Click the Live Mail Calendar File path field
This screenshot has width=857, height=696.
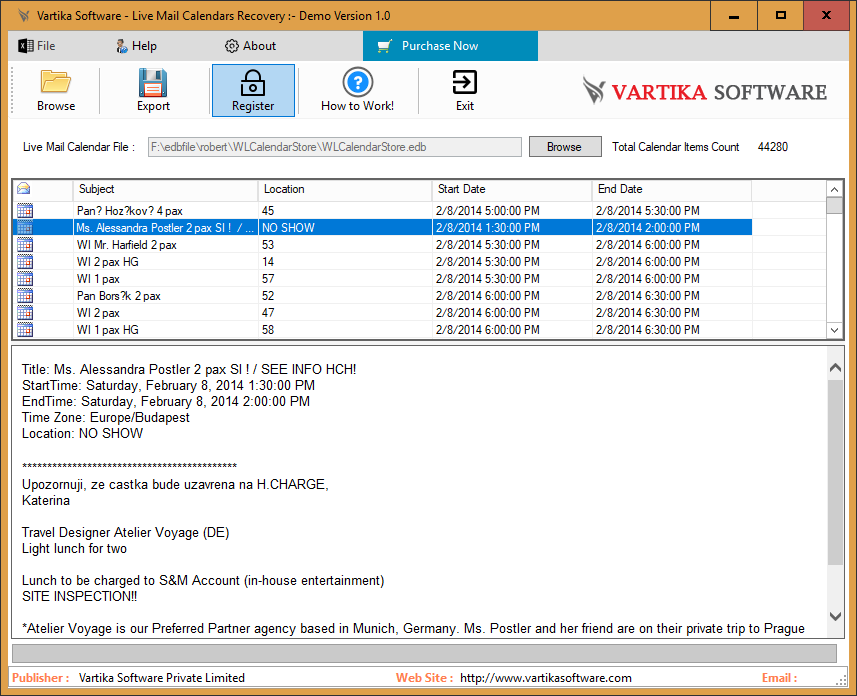(x=334, y=147)
